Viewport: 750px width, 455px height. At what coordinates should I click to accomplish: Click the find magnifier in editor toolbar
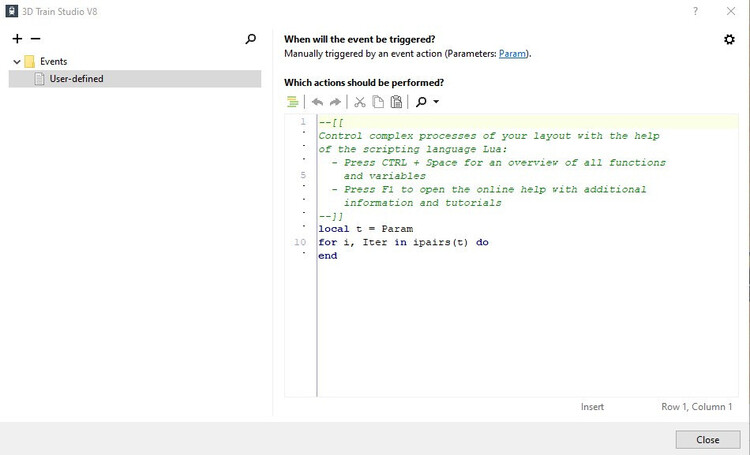point(421,102)
